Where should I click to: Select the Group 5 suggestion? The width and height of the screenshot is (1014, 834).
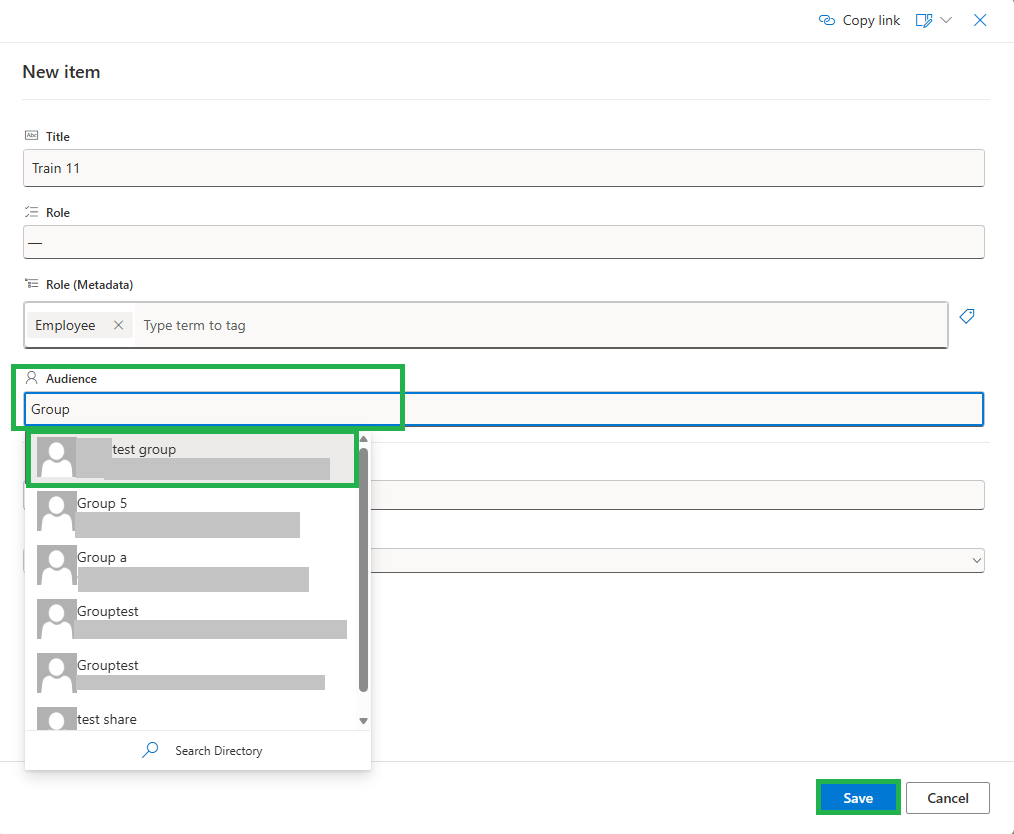pos(193,513)
